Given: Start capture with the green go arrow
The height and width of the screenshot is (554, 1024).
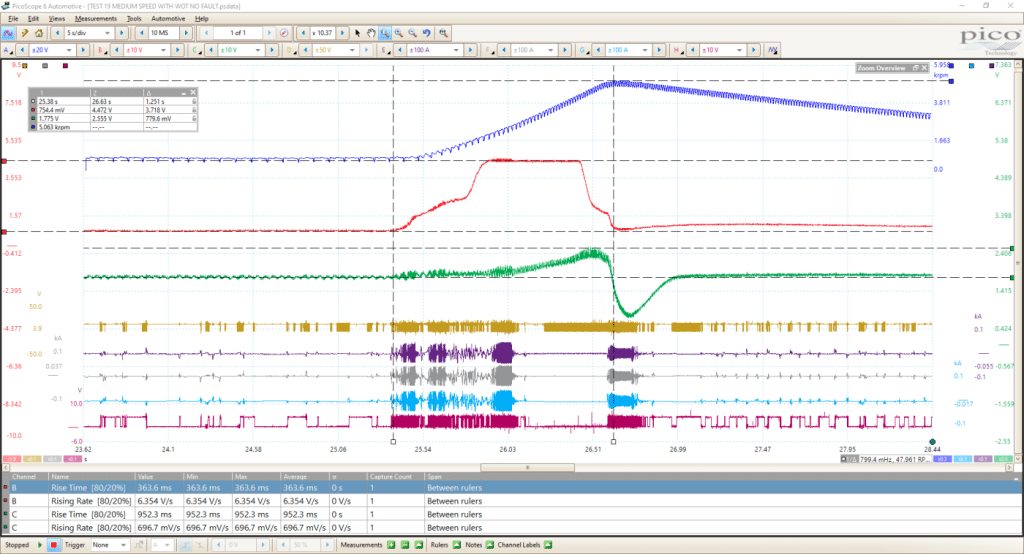Looking at the screenshot, I should (40, 545).
